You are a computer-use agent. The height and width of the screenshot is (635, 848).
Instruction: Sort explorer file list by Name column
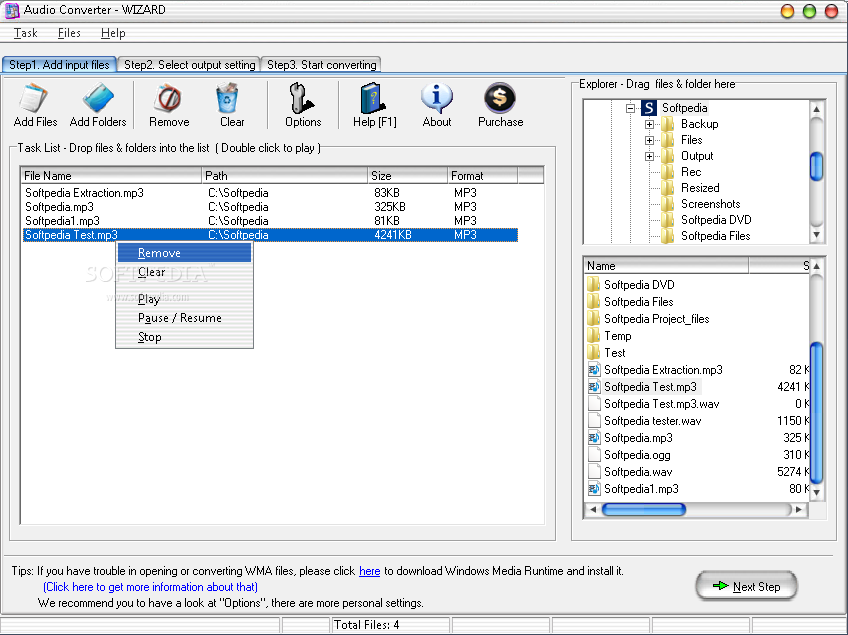pyautogui.click(x=667, y=266)
